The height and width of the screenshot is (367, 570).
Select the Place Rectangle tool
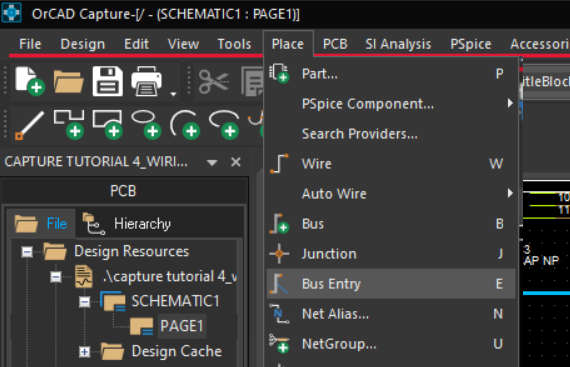(x=108, y=125)
